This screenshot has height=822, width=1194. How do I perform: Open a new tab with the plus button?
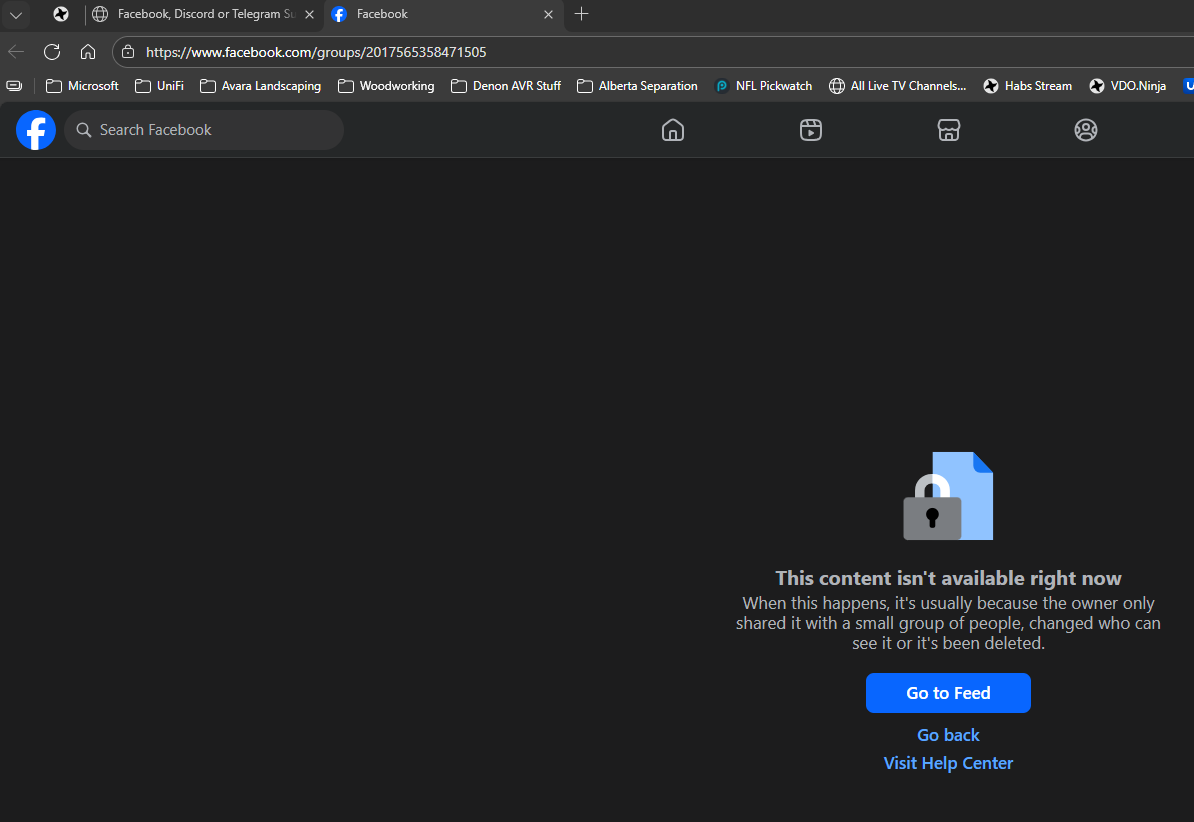581,14
